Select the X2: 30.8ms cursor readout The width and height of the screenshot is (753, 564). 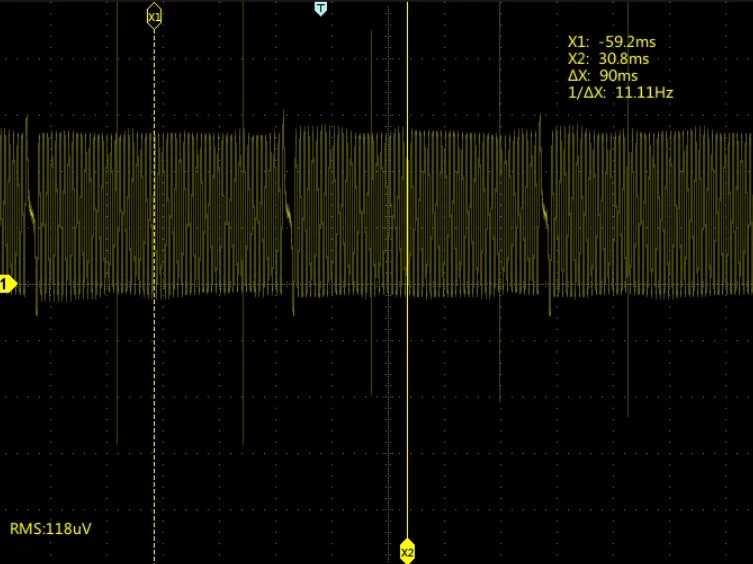coord(608,59)
